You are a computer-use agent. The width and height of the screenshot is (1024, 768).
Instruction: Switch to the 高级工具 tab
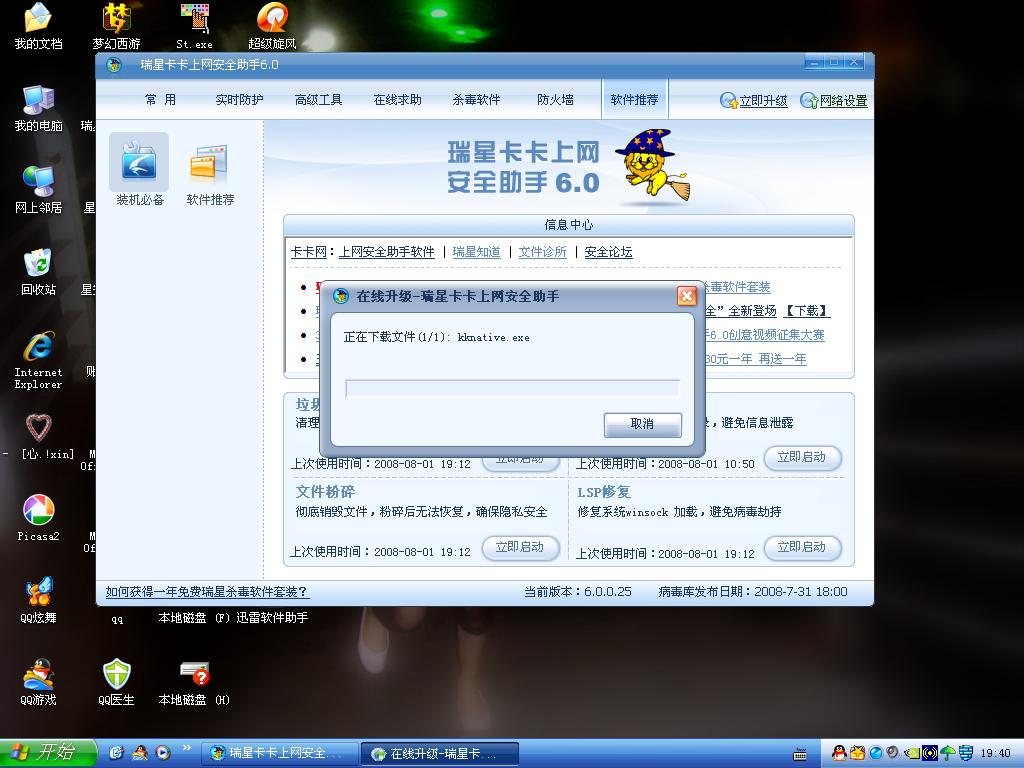pos(318,99)
